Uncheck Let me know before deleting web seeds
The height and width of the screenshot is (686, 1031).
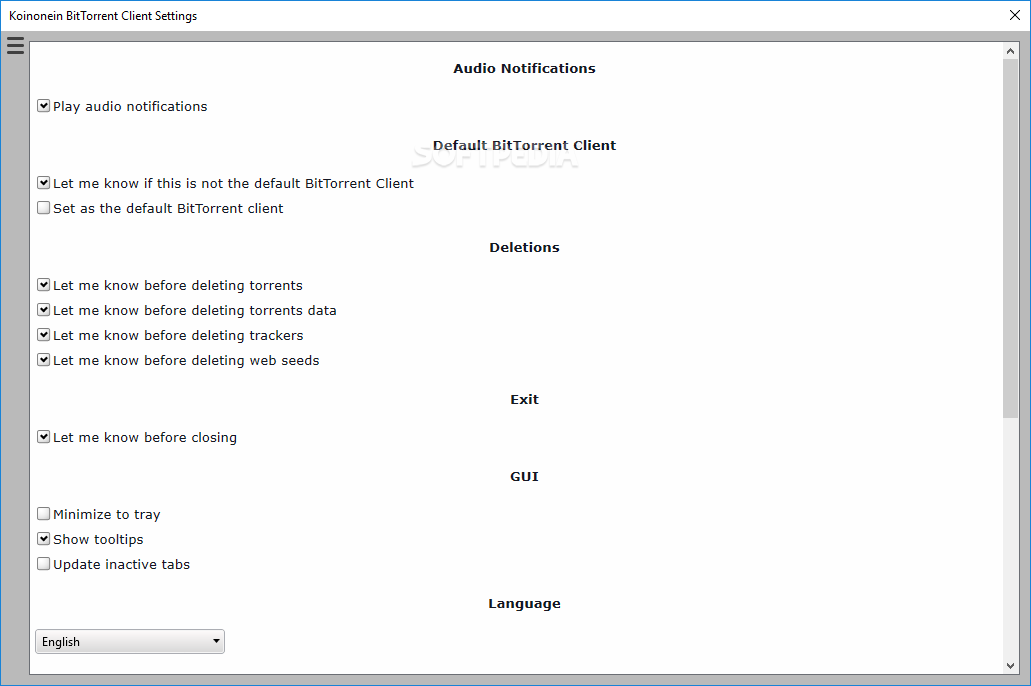(x=43, y=360)
